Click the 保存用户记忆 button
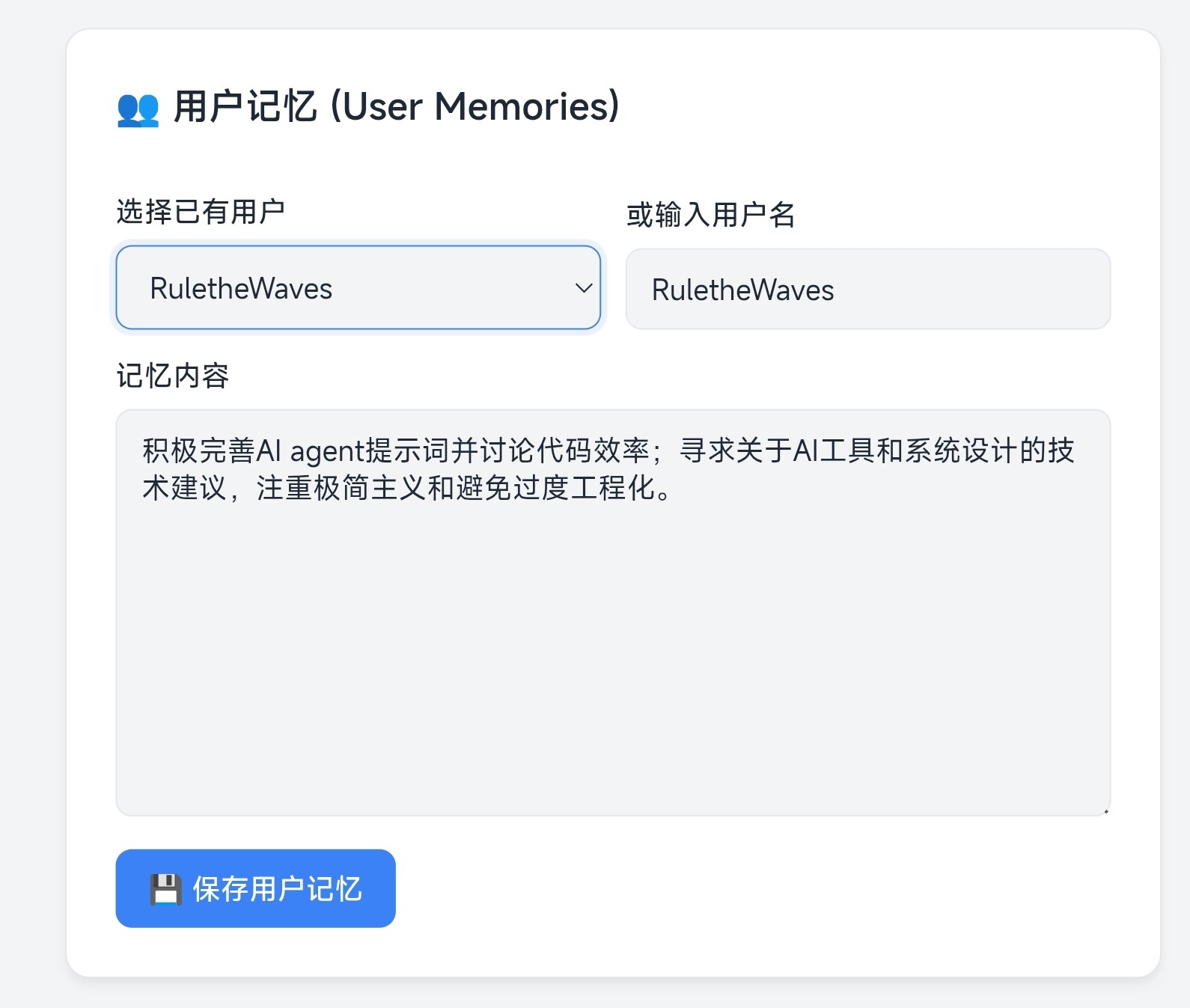Image resolution: width=1190 pixels, height=1008 pixels. (x=255, y=888)
